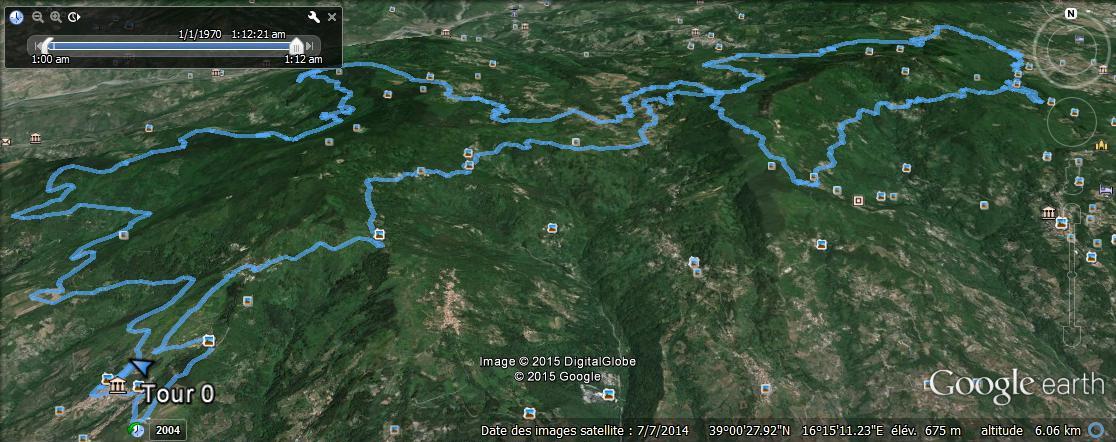Click the Tour 0 placemark label
The width and height of the screenshot is (1116, 442).
pyautogui.click(x=179, y=394)
